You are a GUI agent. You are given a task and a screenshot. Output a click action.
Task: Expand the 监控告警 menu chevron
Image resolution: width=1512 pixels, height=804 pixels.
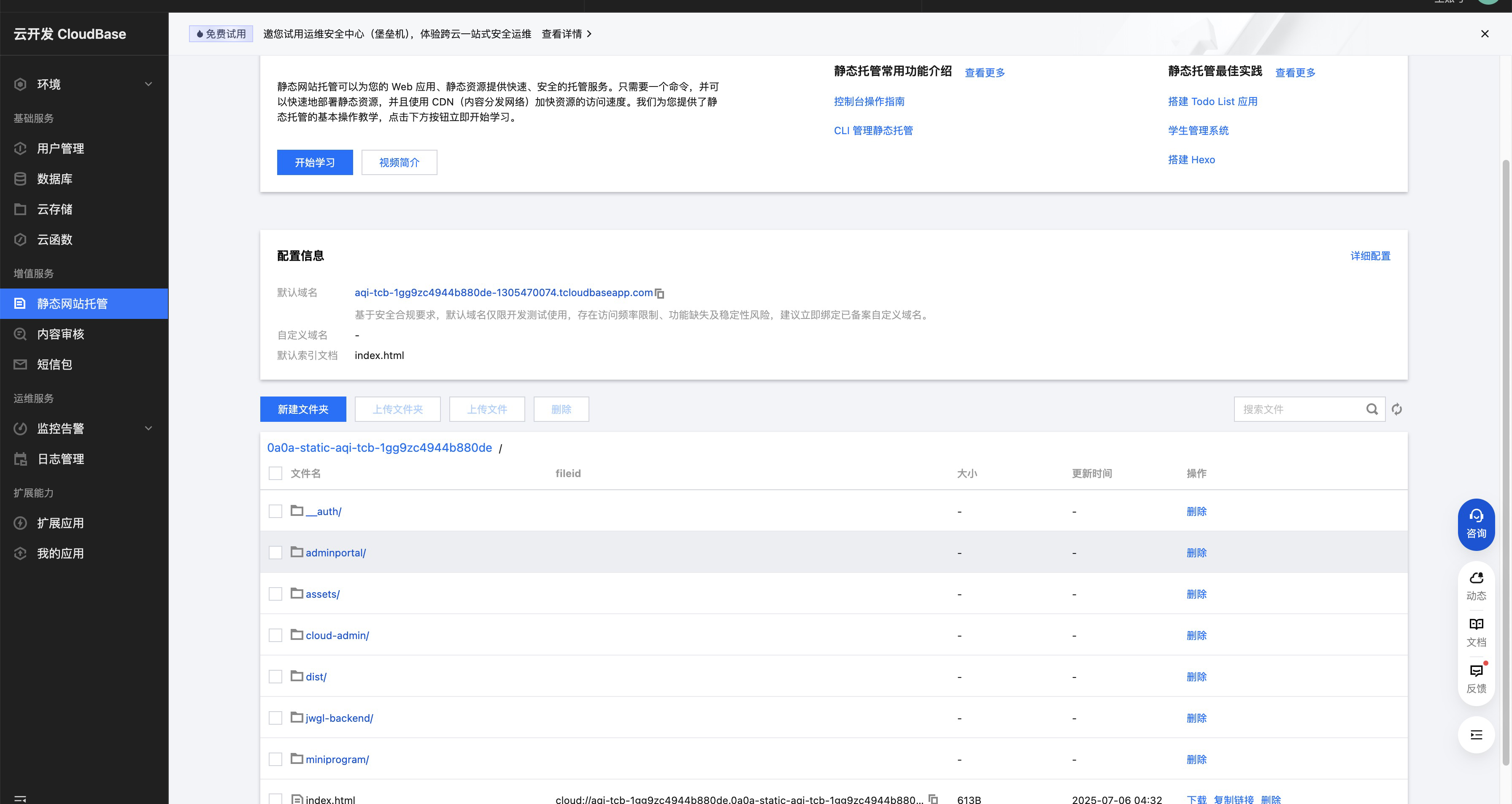point(148,429)
